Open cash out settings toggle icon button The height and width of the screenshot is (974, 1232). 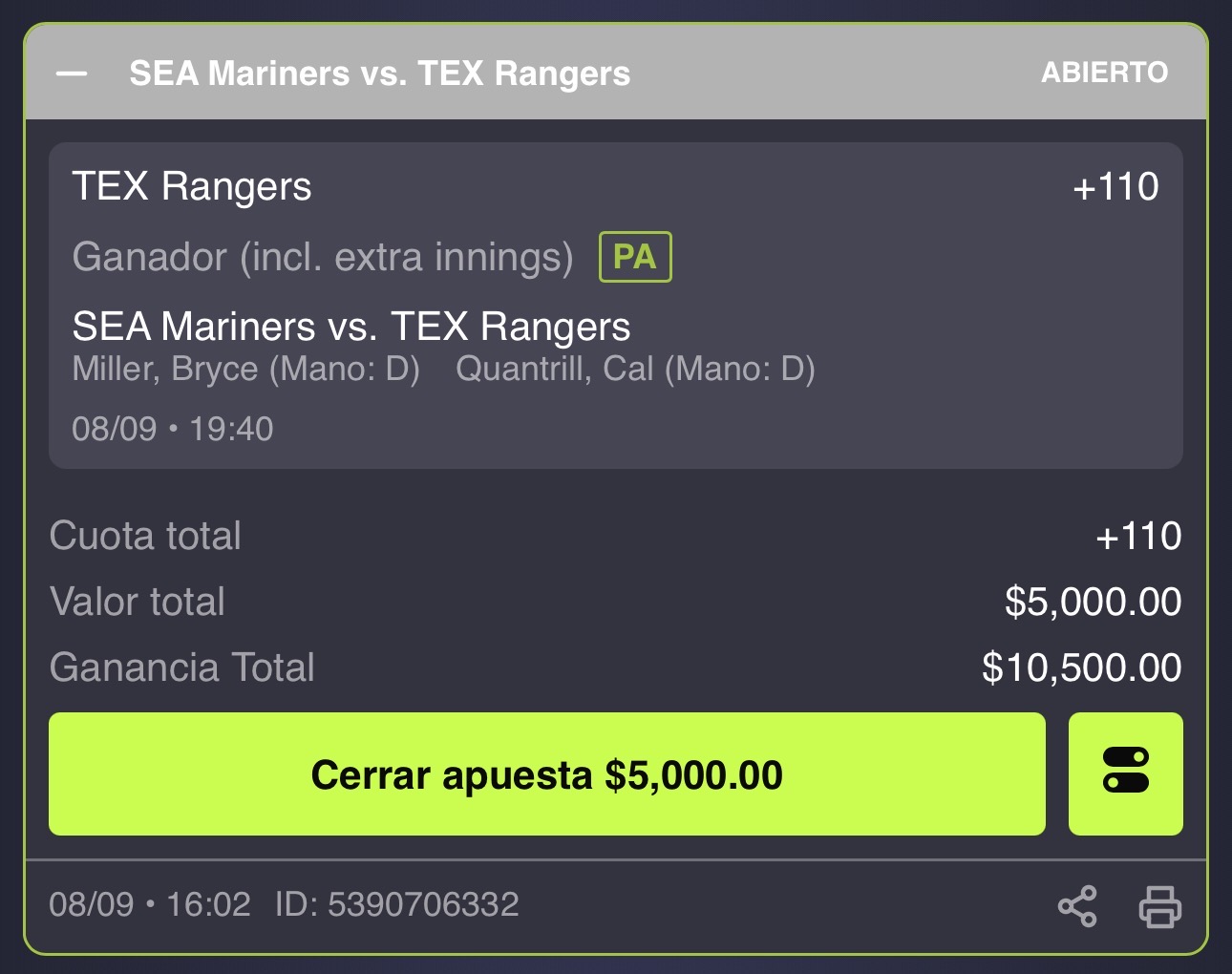[x=1126, y=773]
